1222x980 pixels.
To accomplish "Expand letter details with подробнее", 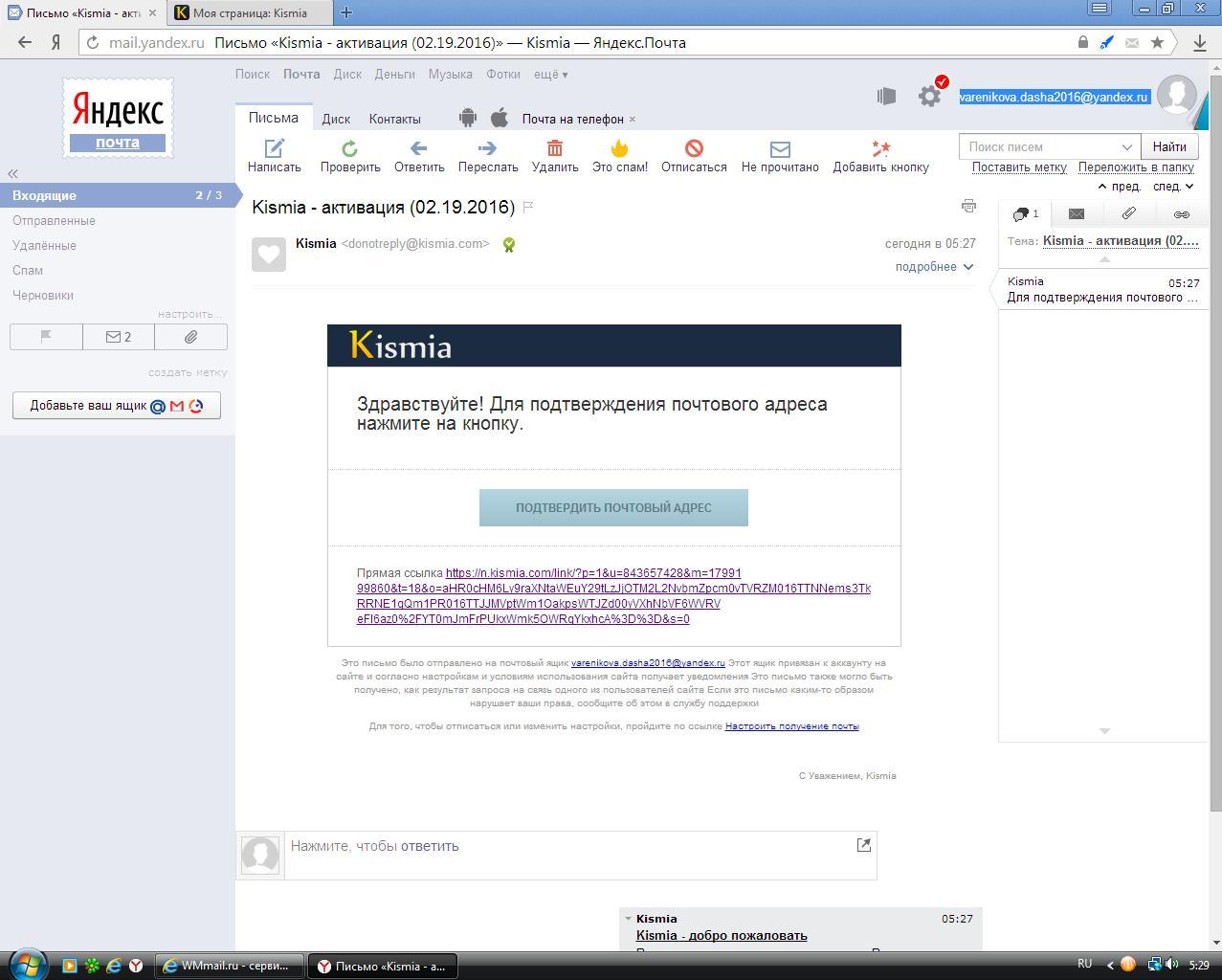I will (934, 267).
